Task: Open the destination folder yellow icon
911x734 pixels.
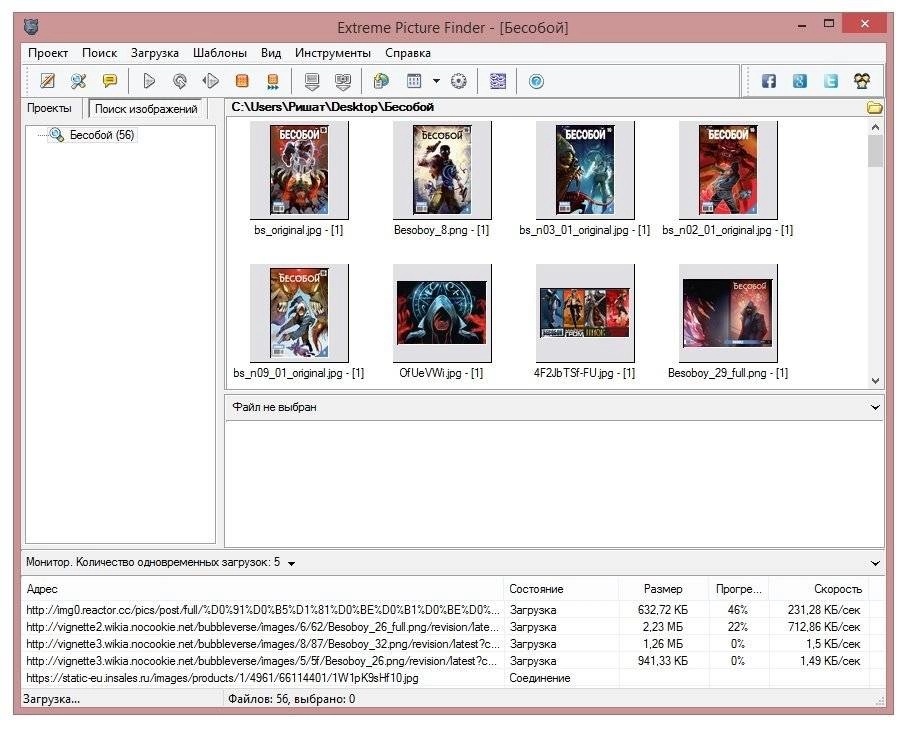Action: (x=874, y=108)
